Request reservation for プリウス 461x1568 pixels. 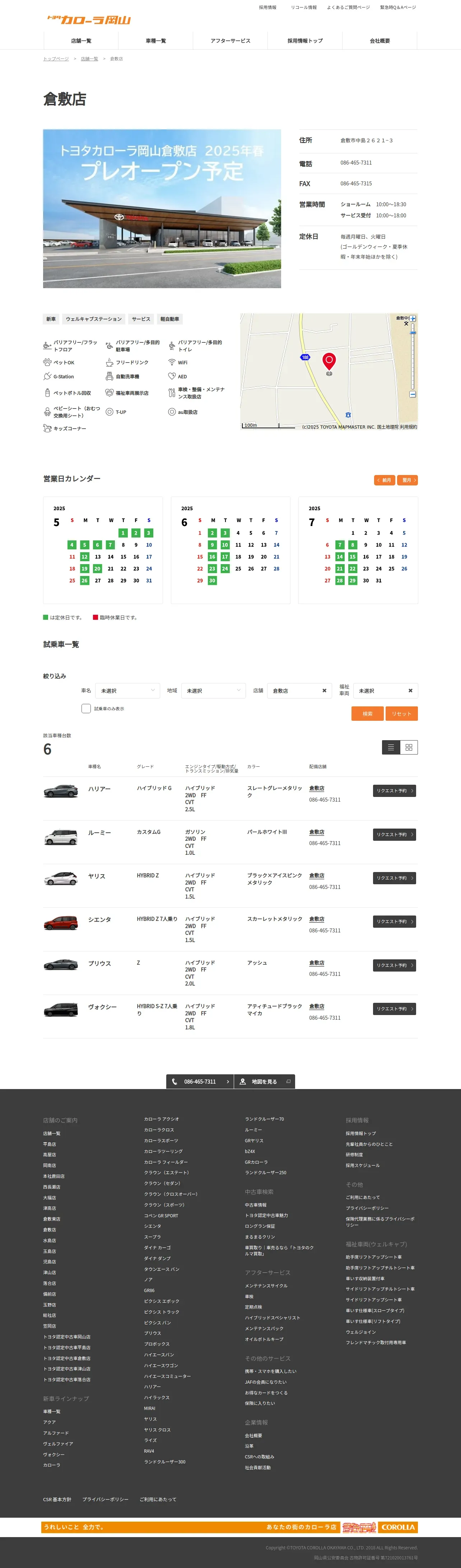395,965
